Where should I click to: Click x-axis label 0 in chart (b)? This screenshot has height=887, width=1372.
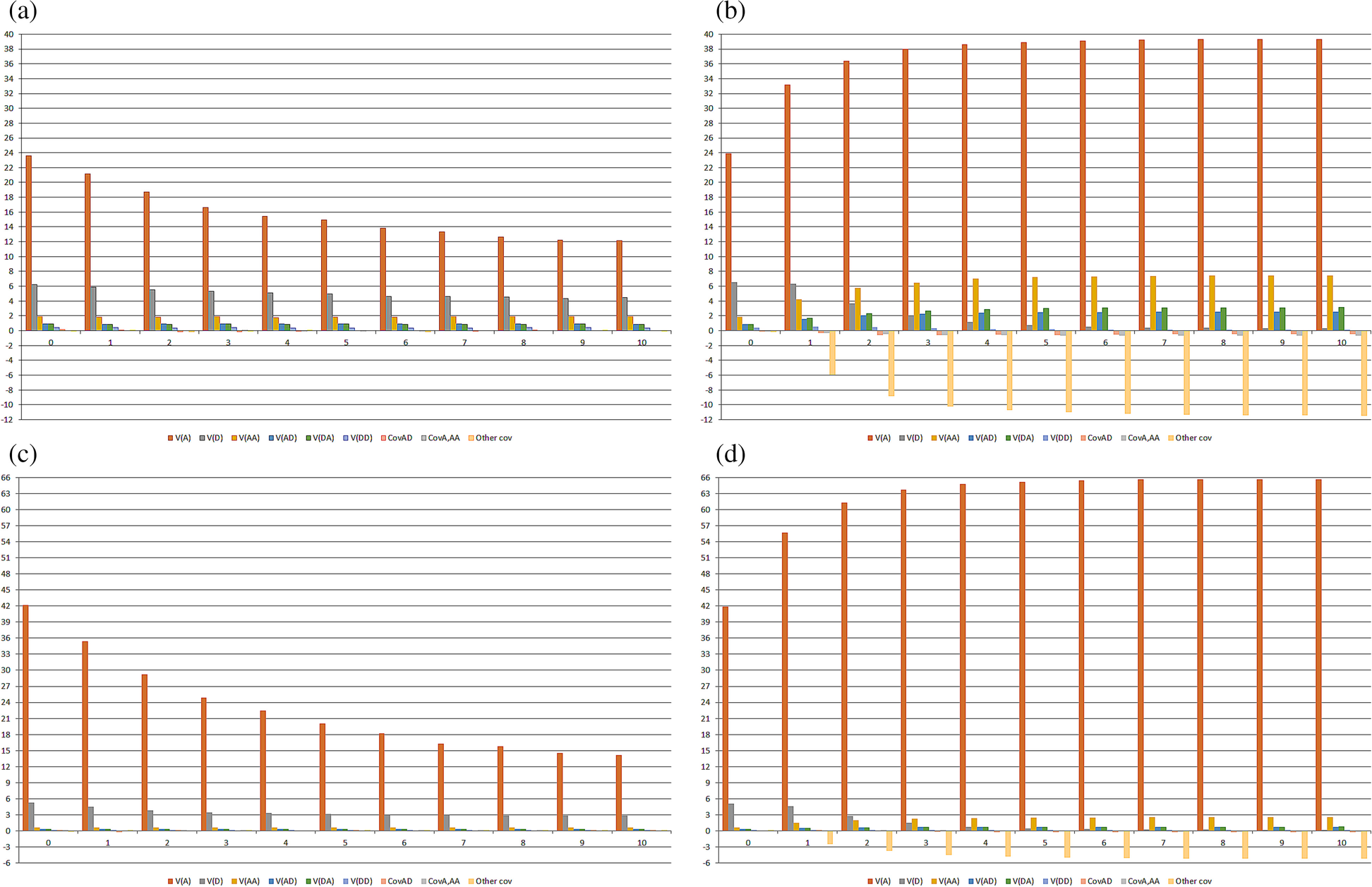coord(751,343)
